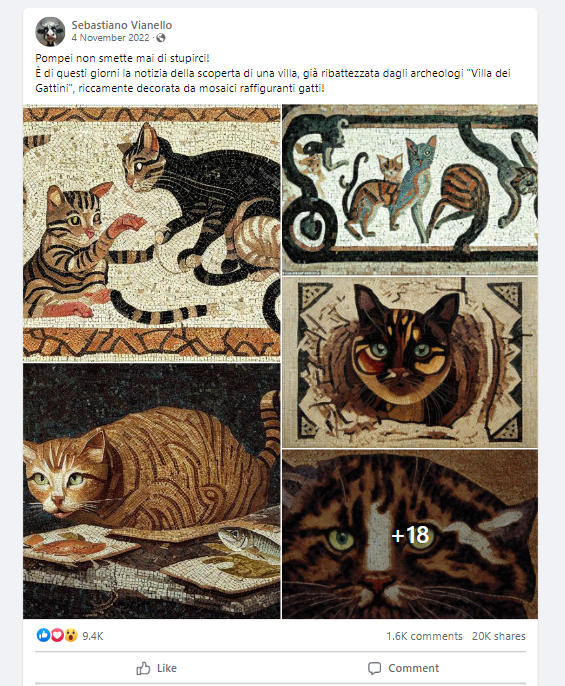The image size is (565, 686).
Task: Select the Comment button label
Action: click(x=413, y=668)
